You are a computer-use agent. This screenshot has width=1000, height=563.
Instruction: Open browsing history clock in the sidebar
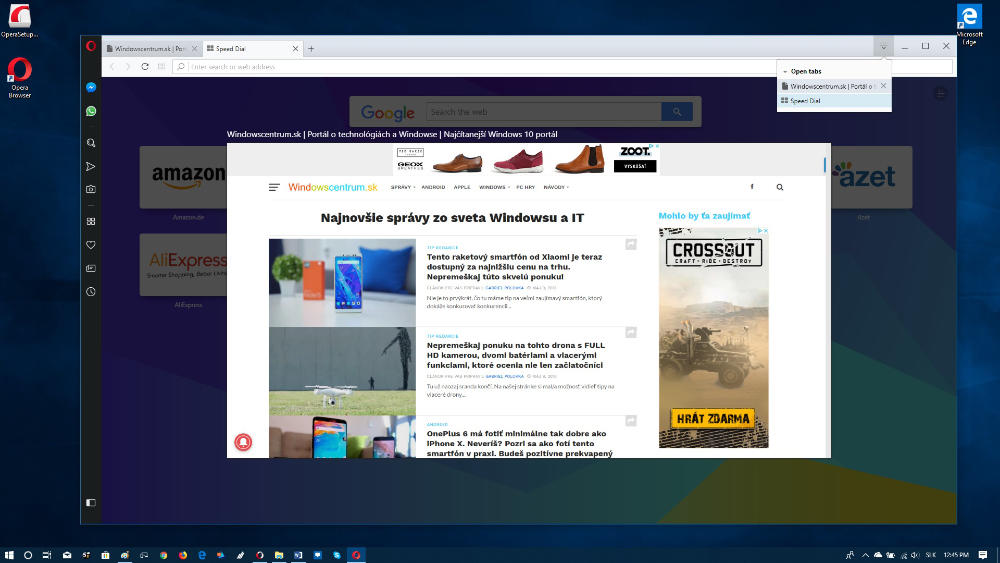pyautogui.click(x=91, y=291)
